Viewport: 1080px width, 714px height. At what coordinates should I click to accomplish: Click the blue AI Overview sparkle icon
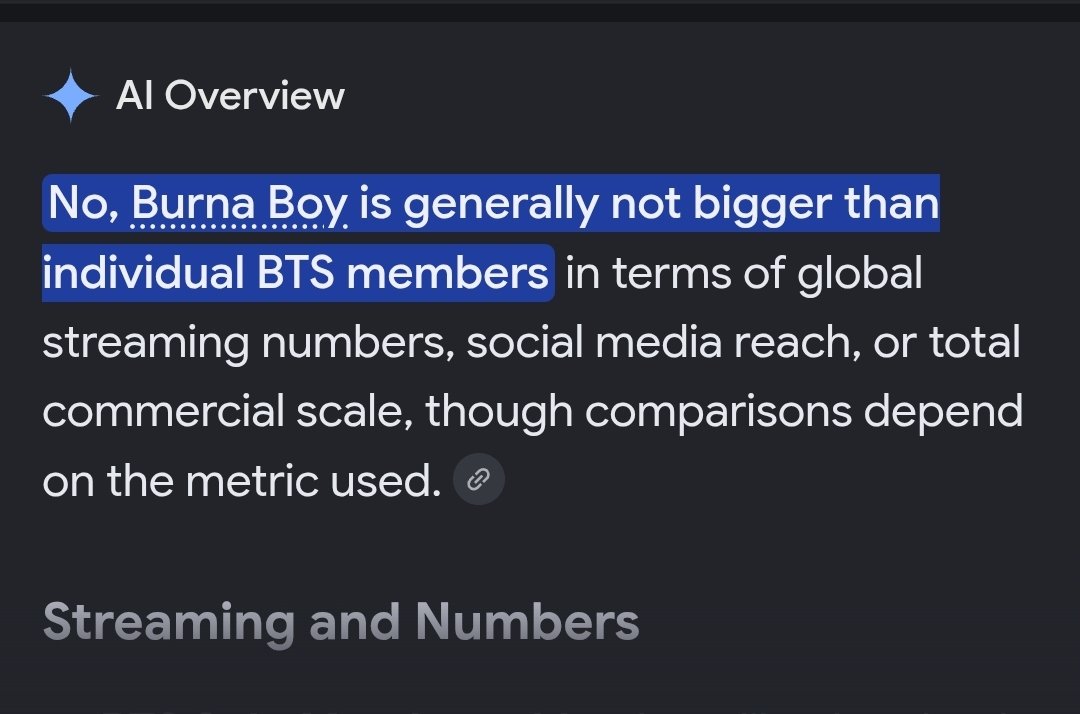tap(70, 95)
